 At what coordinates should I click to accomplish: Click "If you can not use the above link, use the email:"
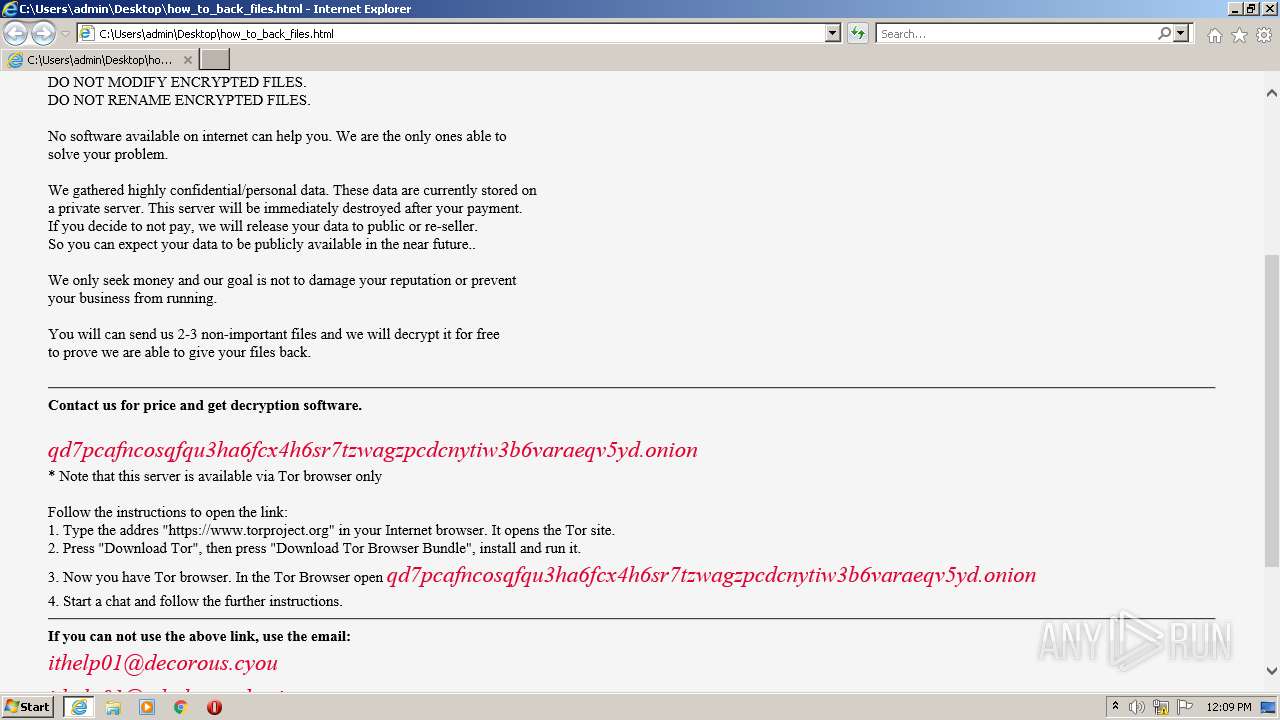coord(199,636)
